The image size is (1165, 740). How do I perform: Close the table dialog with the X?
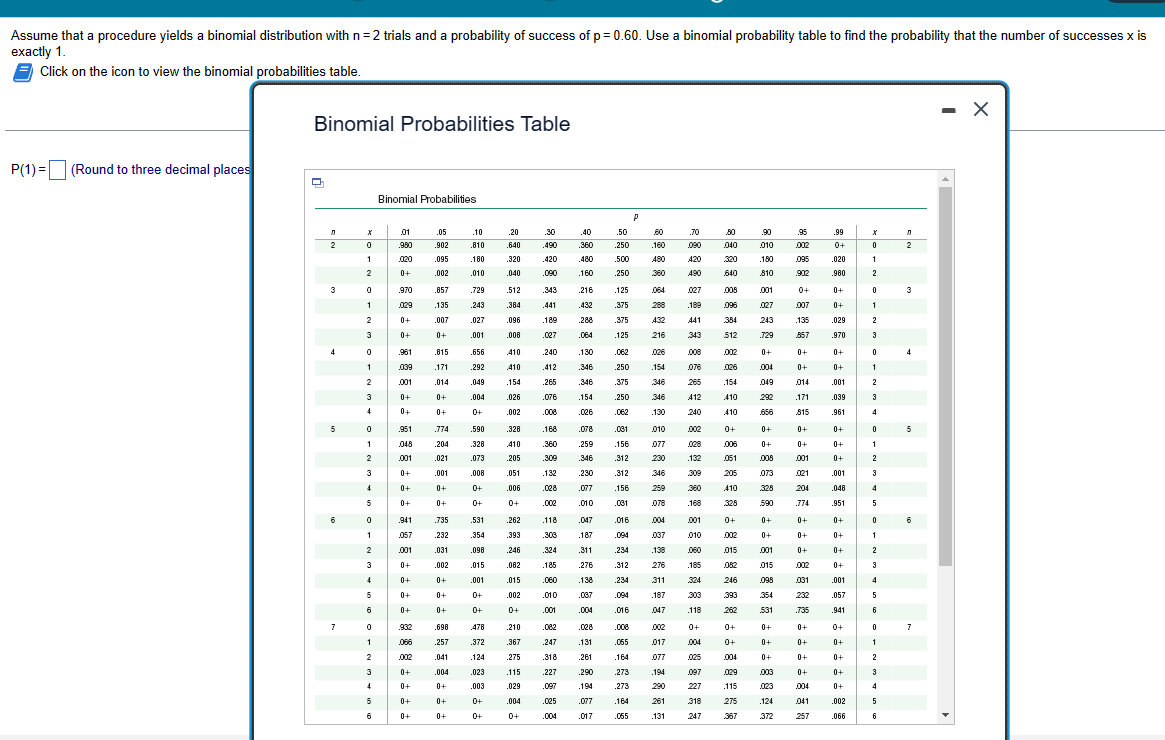click(980, 109)
